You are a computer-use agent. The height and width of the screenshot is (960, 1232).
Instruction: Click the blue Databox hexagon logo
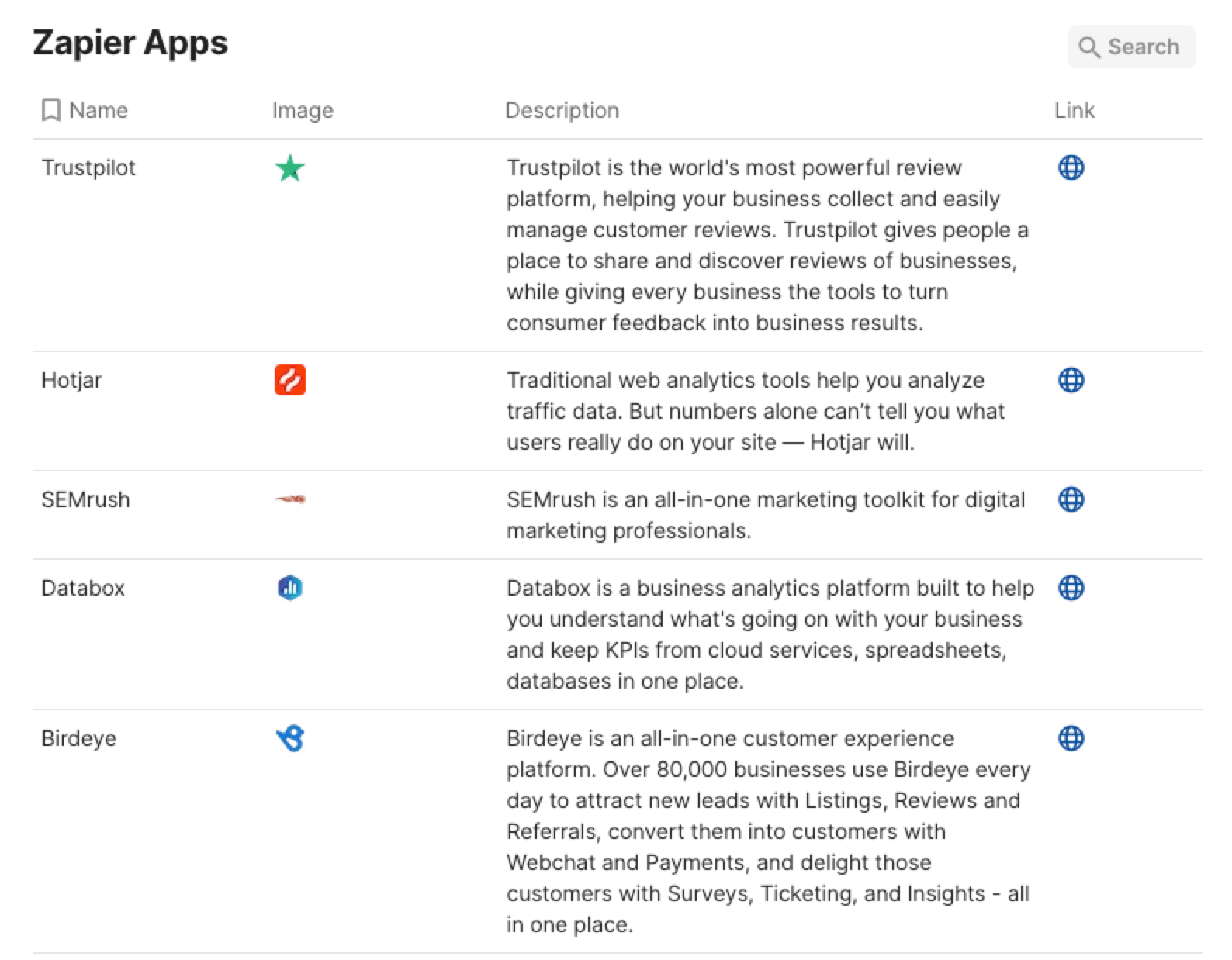[x=290, y=588]
